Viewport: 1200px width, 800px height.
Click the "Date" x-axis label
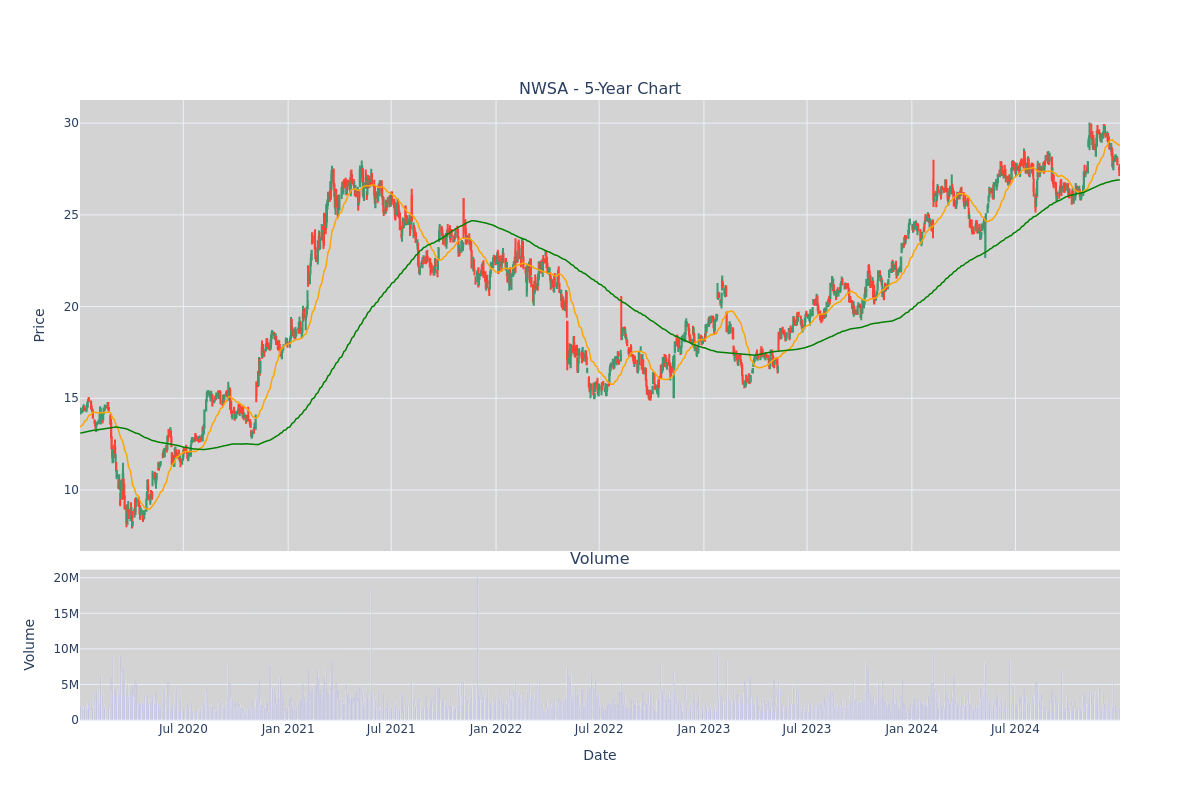pyautogui.click(x=600, y=756)
